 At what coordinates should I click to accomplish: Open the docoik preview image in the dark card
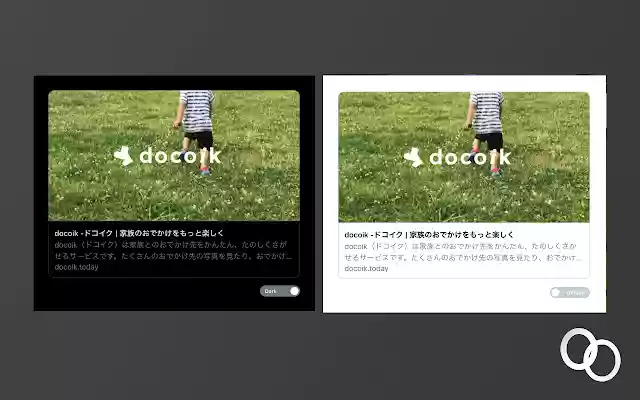coord(174,156)
